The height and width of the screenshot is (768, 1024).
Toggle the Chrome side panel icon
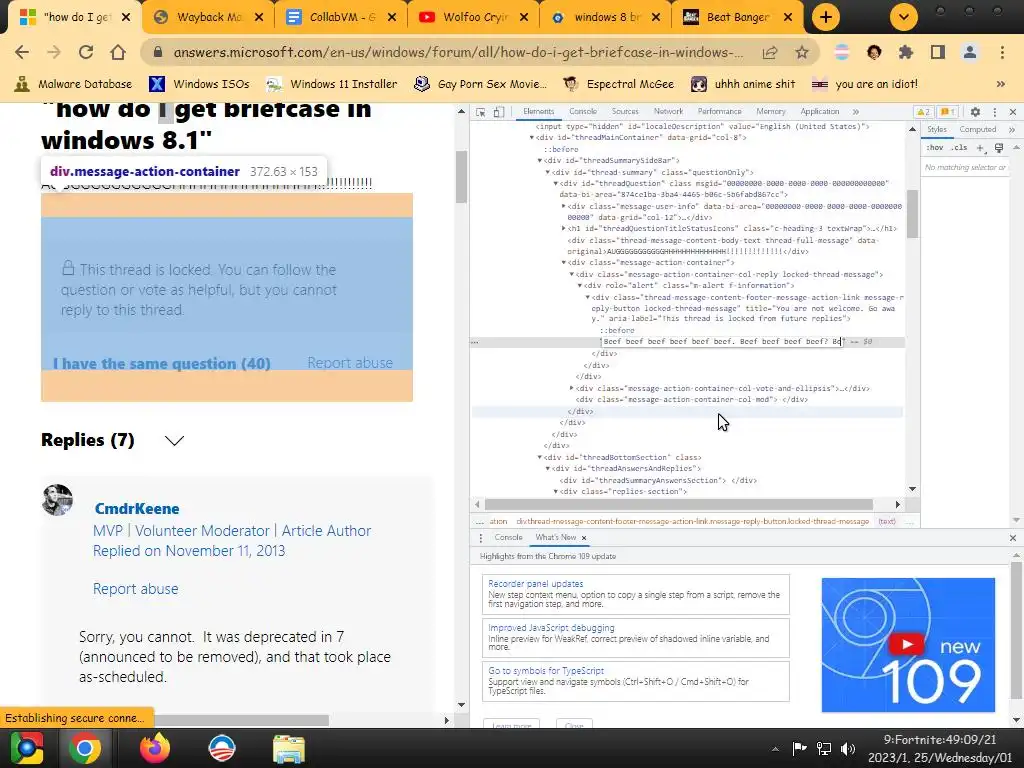point(938,52)
